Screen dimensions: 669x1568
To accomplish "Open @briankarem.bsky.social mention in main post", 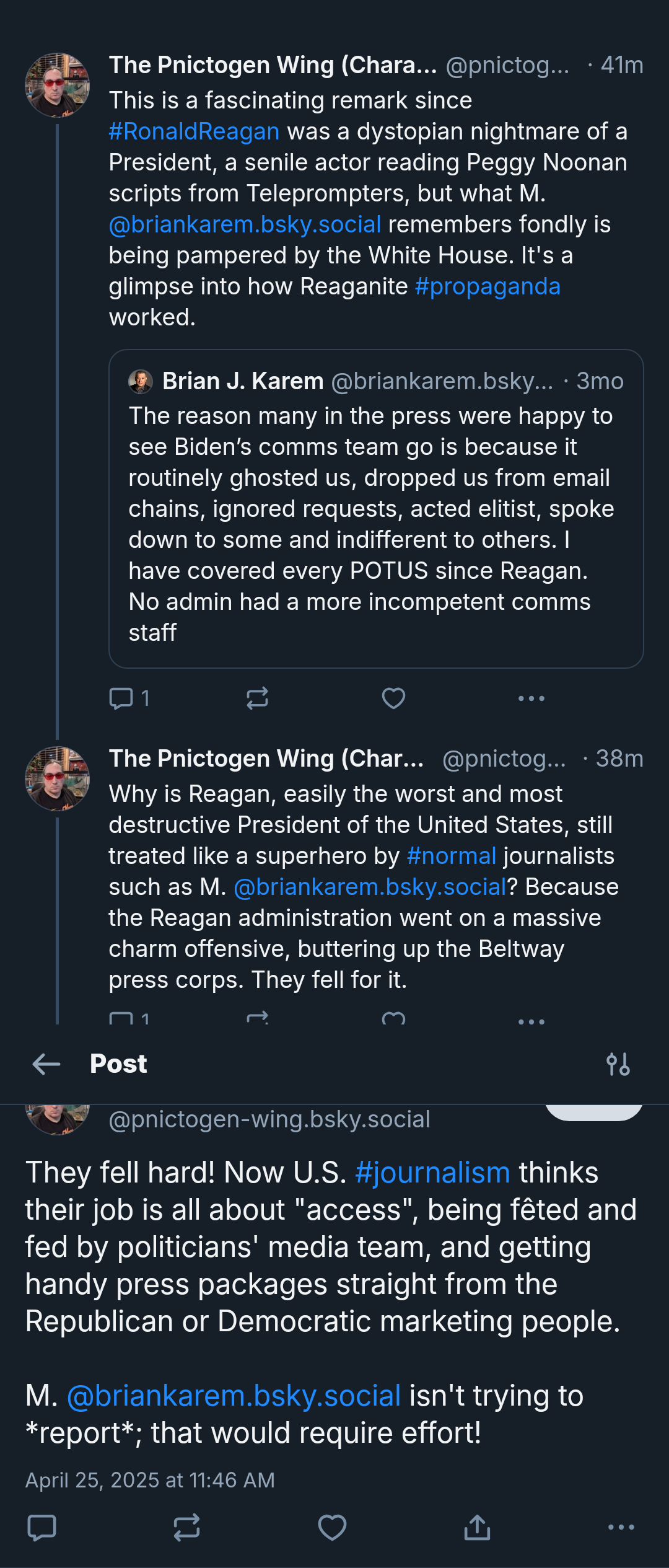I will 234,1396.
